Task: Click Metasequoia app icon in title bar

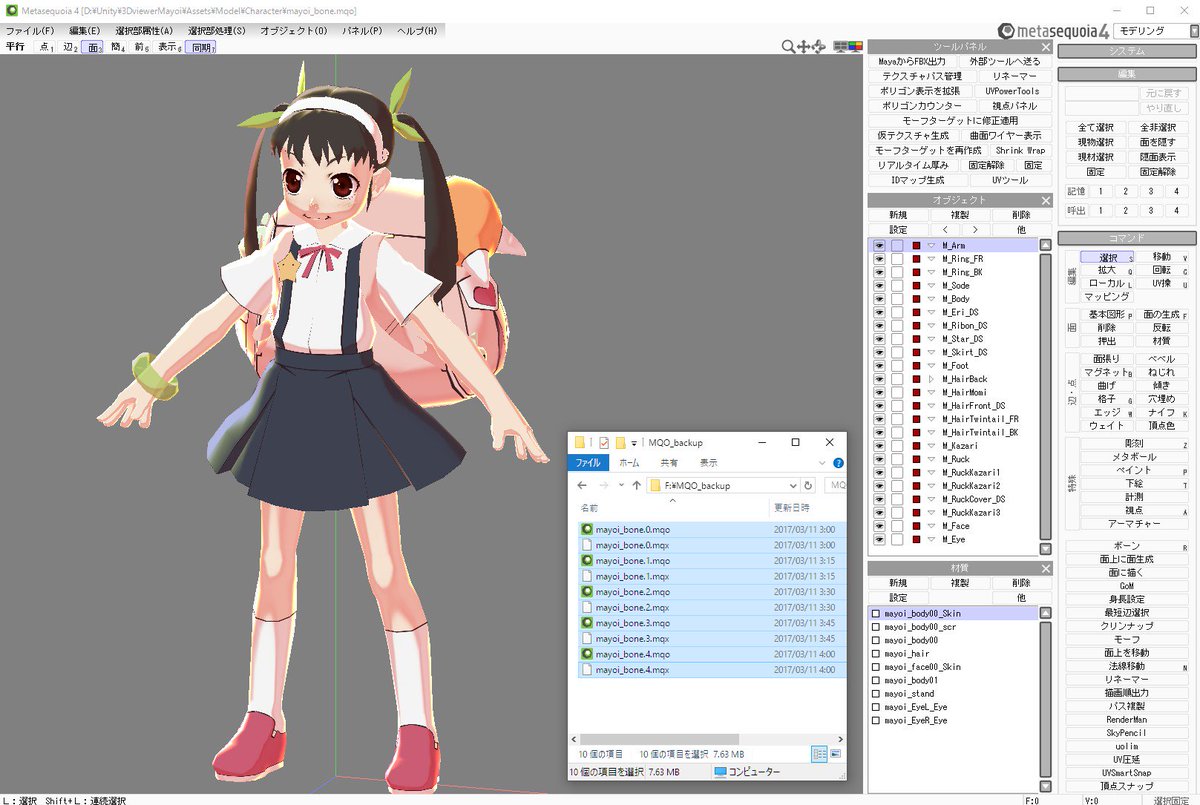Action: click(10, 10)
